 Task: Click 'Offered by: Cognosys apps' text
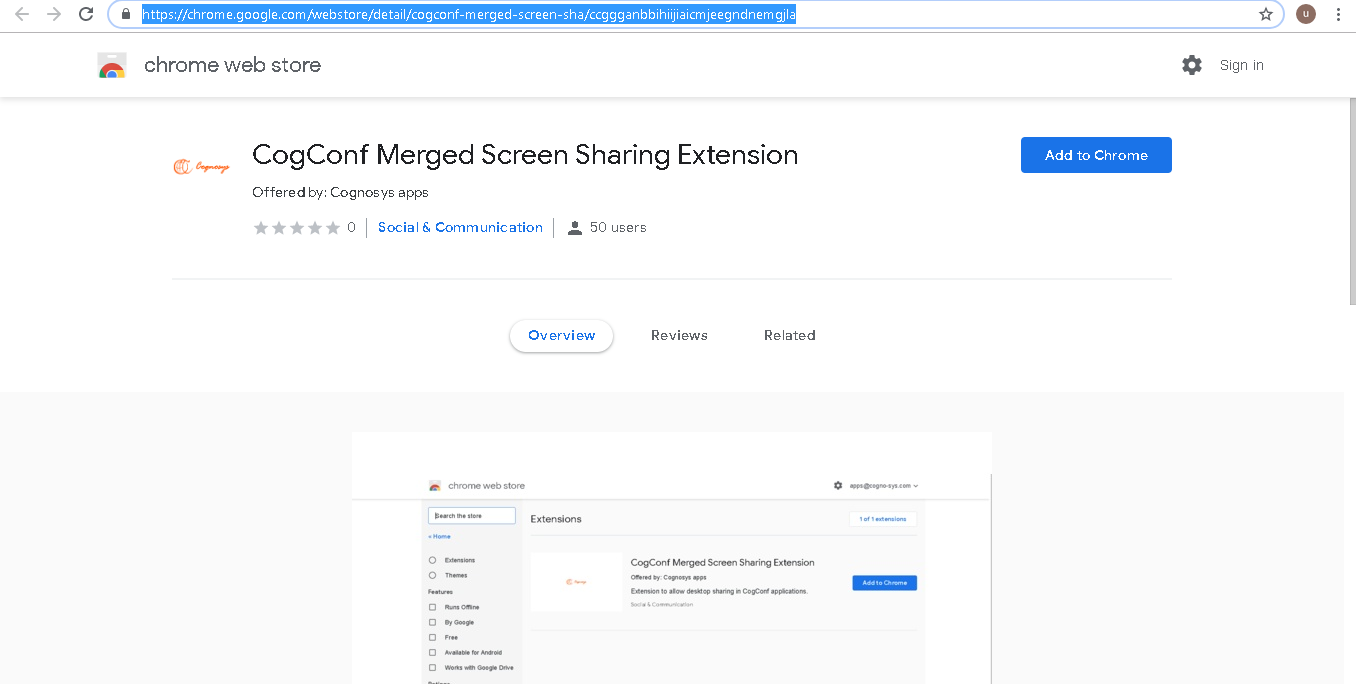[340, 192]
